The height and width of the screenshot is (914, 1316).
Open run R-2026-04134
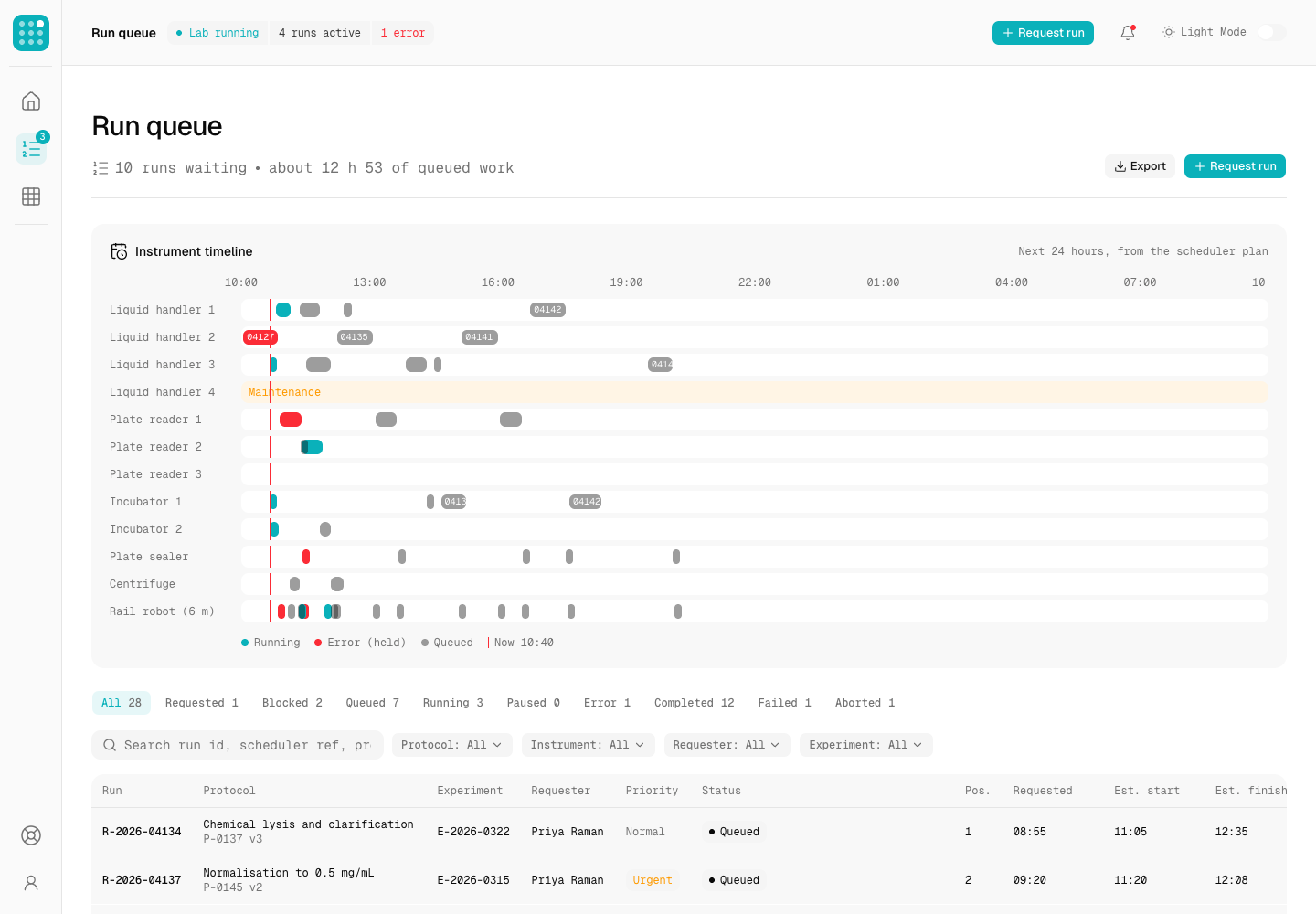(142, 832)
